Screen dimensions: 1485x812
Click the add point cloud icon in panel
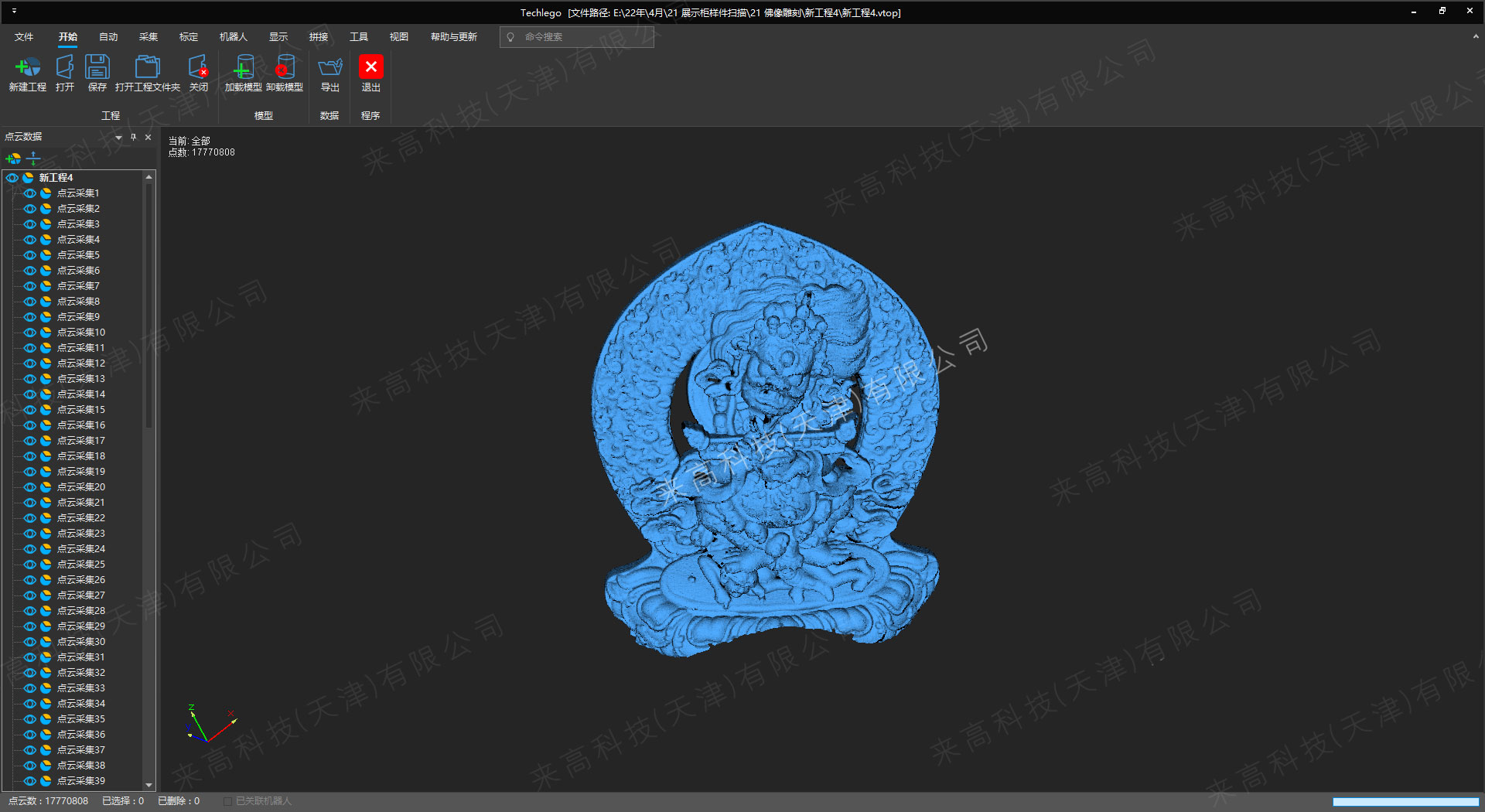[x=13, y=159]
